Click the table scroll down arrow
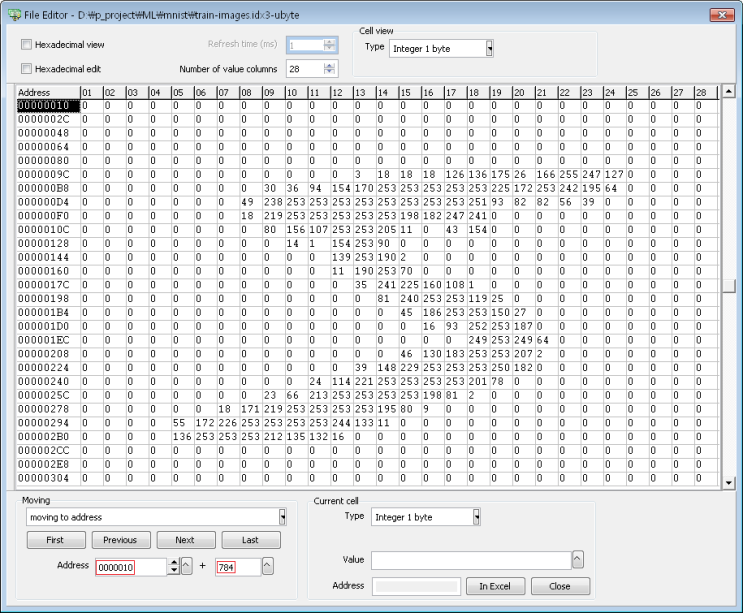This screenshot has width=743, height=613. (x=729, y=483)
